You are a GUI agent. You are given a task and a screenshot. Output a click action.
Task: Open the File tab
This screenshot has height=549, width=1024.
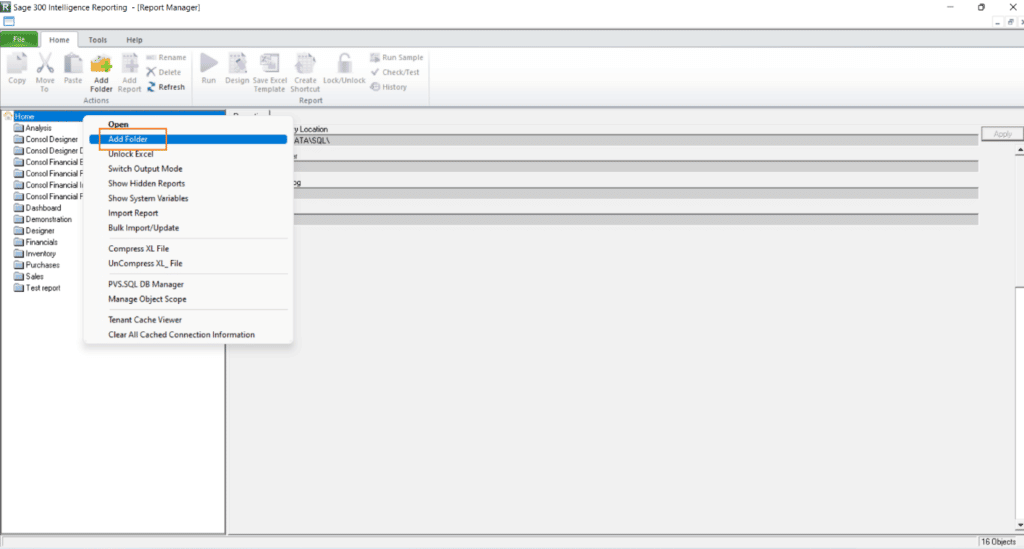pyautogui.click(x=19, y=39)
